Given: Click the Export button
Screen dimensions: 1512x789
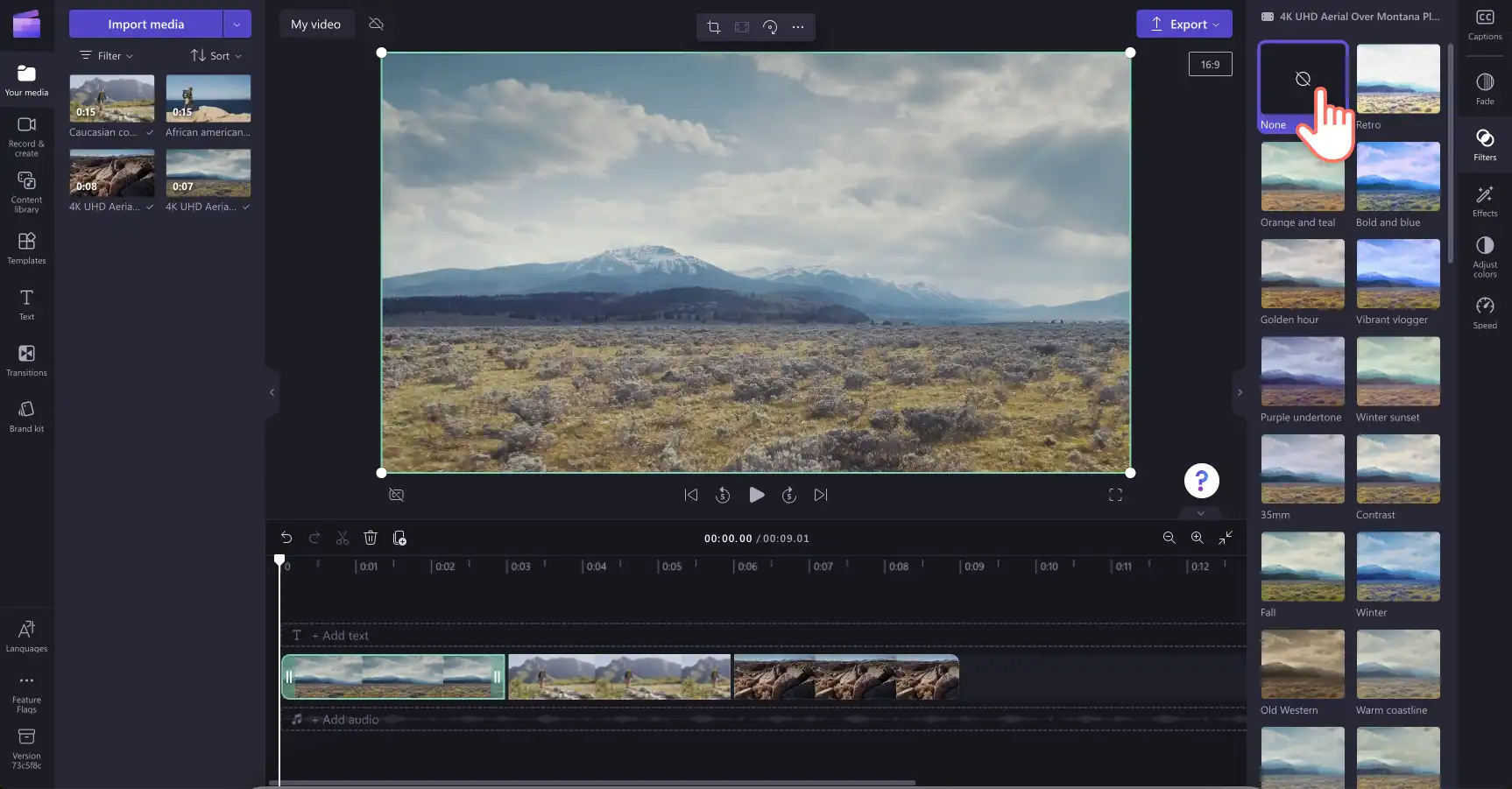Looking at the screenshot, I should (x=1184, y=24).
